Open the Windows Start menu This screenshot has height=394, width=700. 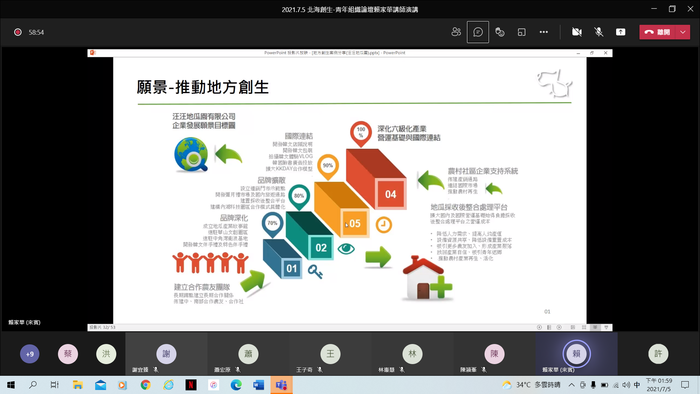(11, 385)
